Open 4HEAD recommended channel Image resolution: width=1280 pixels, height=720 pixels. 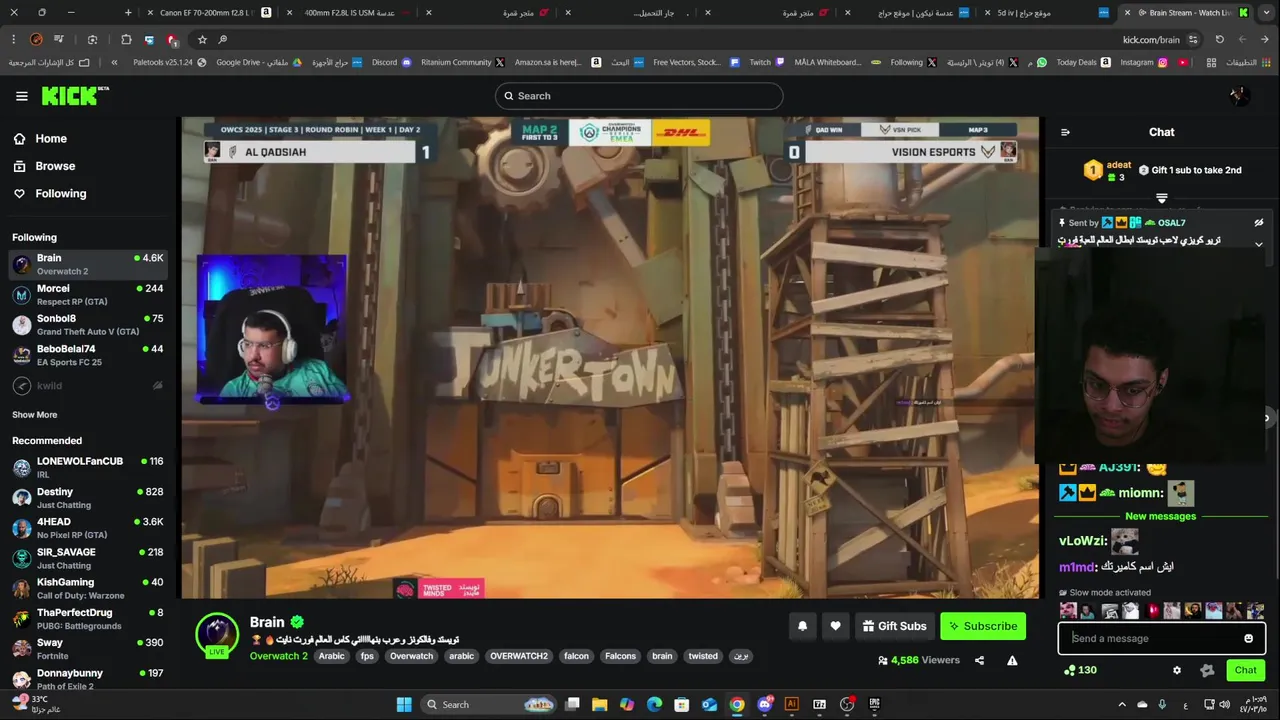(x=87, y=527)
